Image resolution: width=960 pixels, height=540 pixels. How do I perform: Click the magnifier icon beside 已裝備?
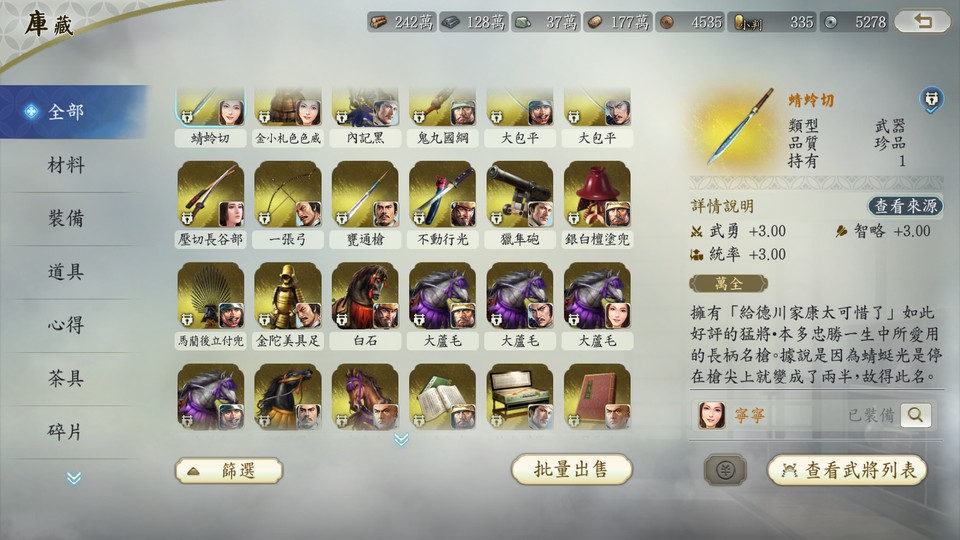[915, 415]
